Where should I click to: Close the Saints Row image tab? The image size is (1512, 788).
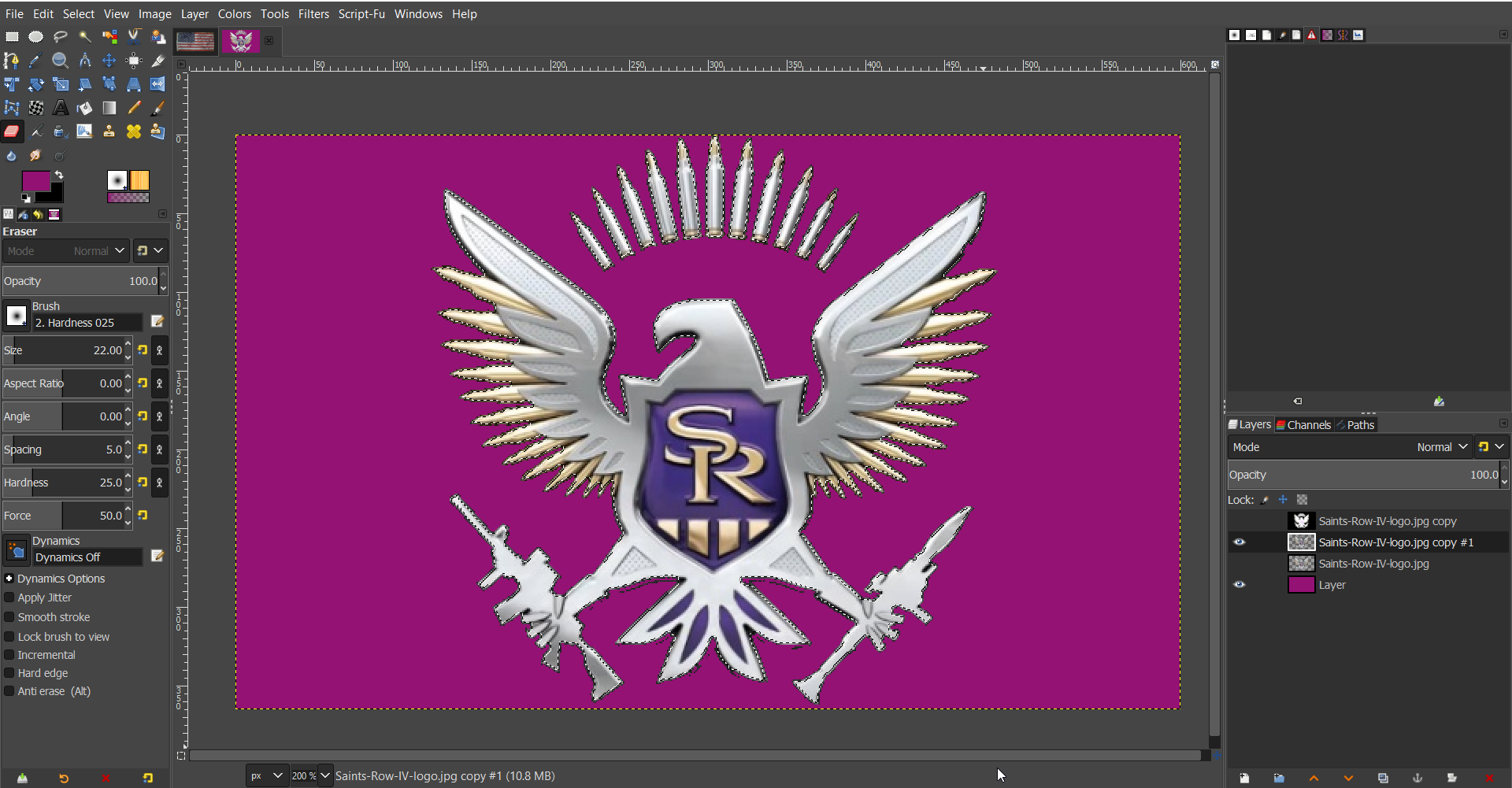pos(269,40)
